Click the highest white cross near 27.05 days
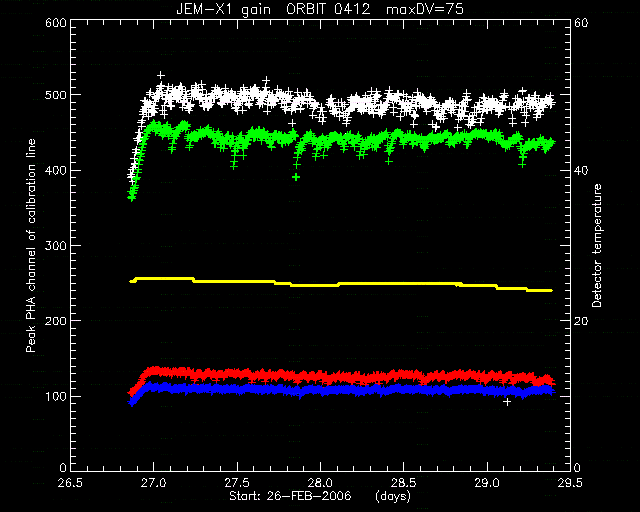This screenshot has width=640, height=512. pos(161,75)
